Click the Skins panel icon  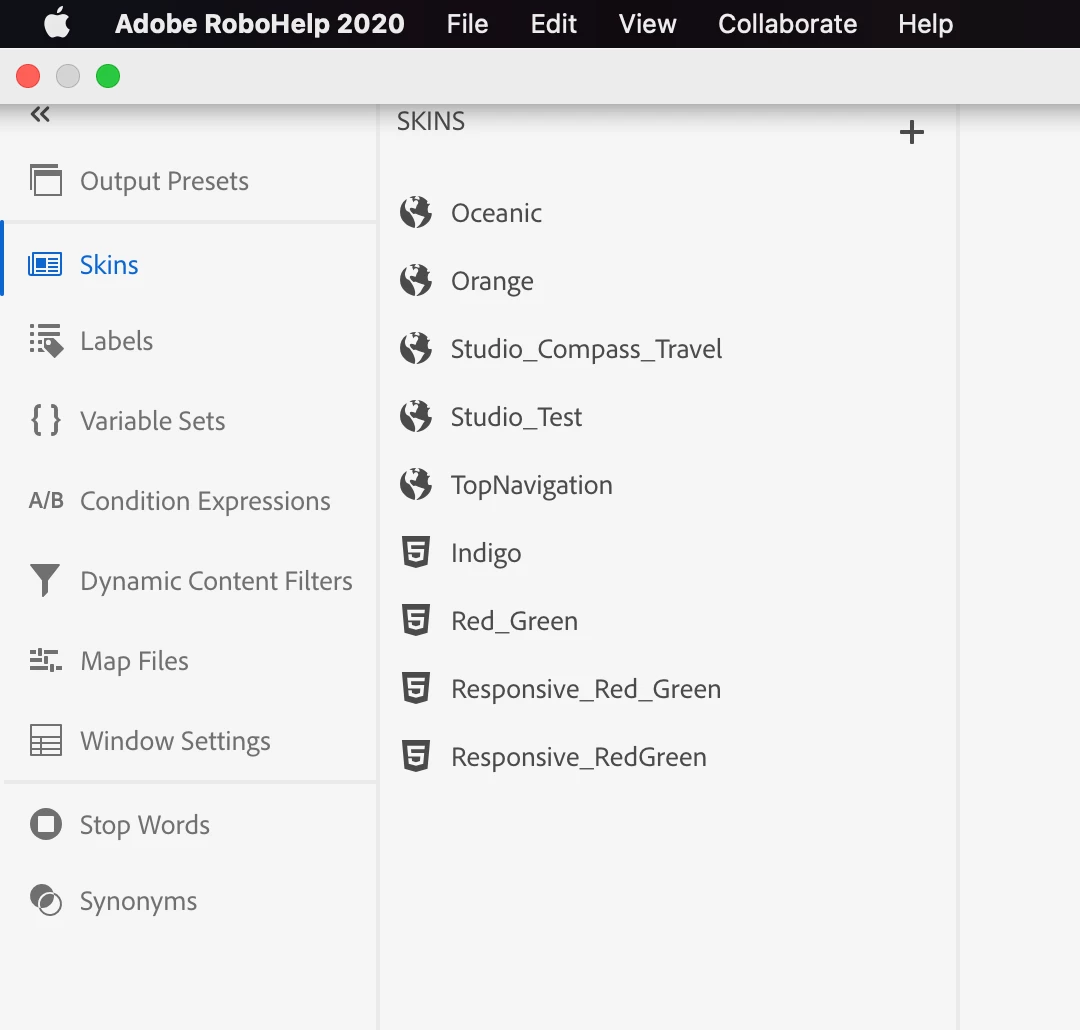tap(45, 265)
